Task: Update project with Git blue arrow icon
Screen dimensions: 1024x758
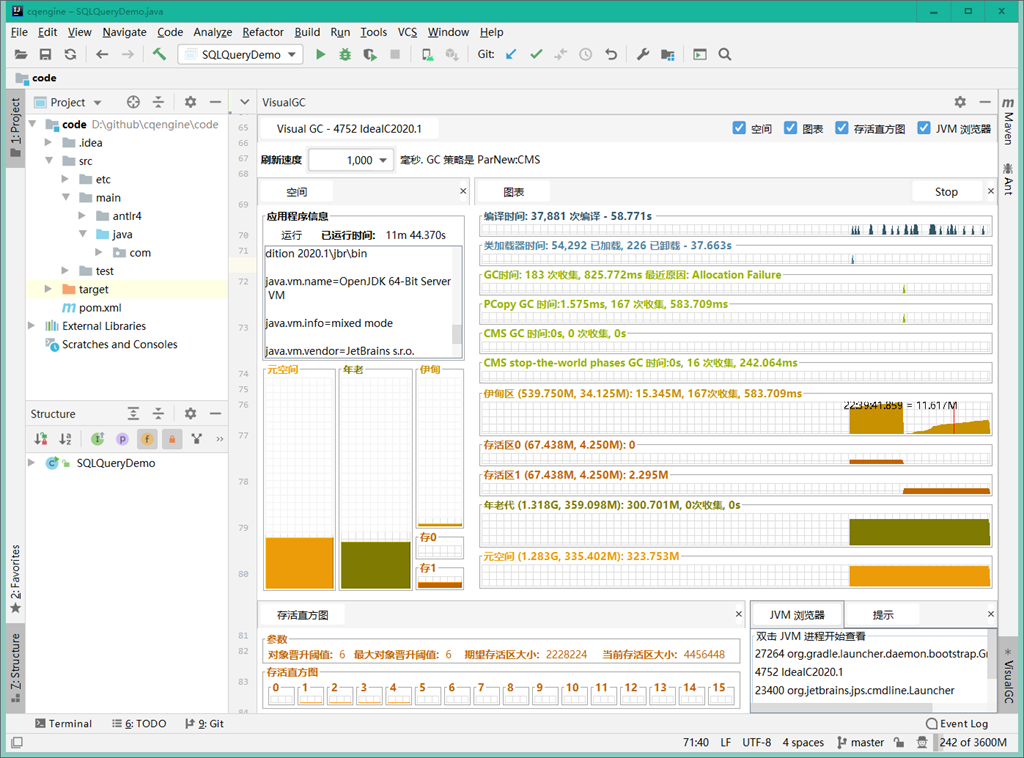Action: click(x=511, y=54)
